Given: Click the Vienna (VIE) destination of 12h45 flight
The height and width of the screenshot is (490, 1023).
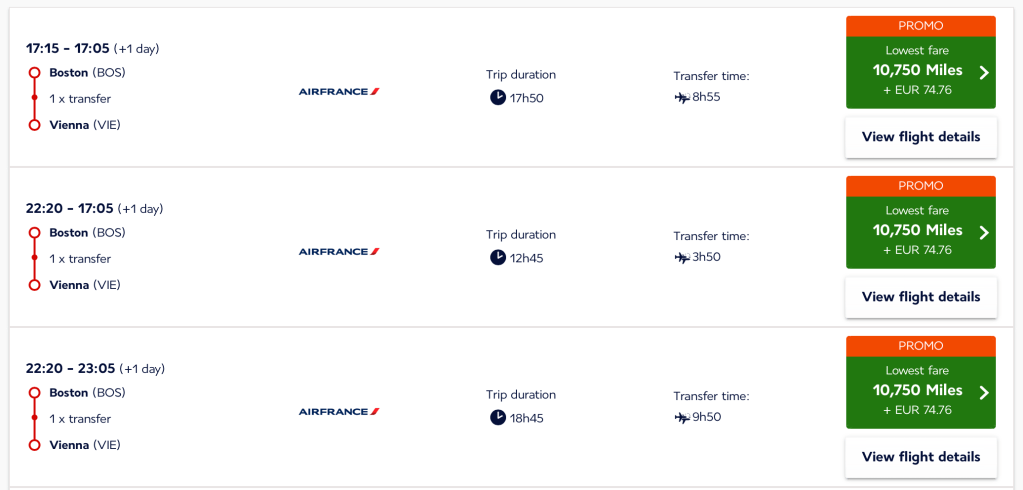Looking at the screenshot, I should click(85, 285).
